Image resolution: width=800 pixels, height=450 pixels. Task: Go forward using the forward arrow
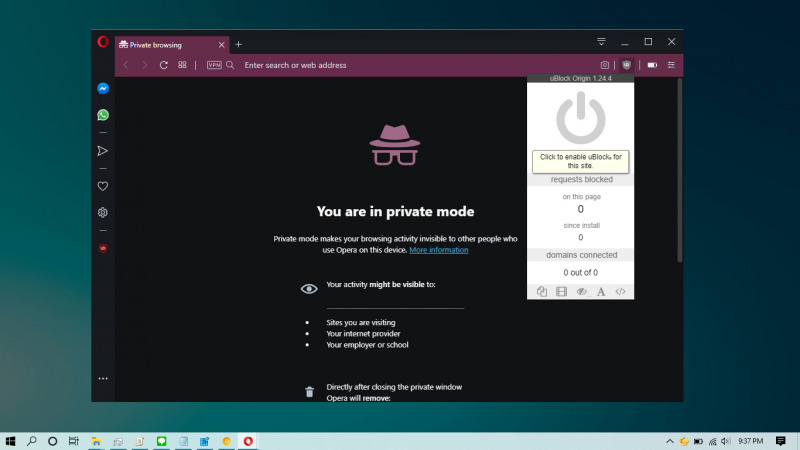coord(145,65)
